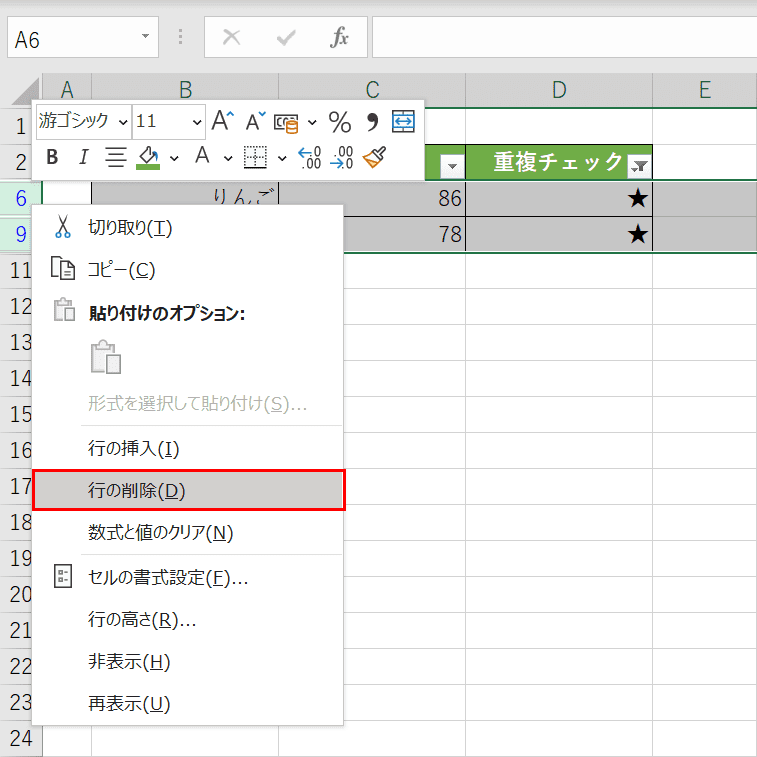Click the accounting number format icon
757x757 pixels.
pos(286,123)
